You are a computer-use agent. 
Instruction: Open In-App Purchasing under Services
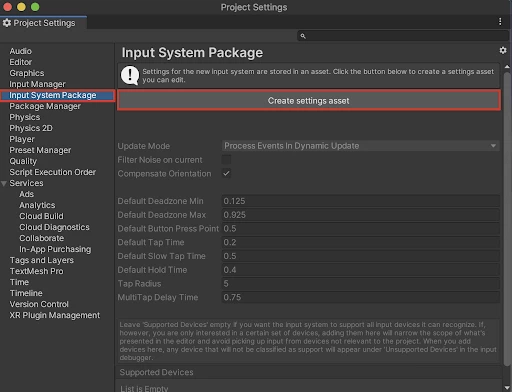pyautogui.click(x=55, y=249)
